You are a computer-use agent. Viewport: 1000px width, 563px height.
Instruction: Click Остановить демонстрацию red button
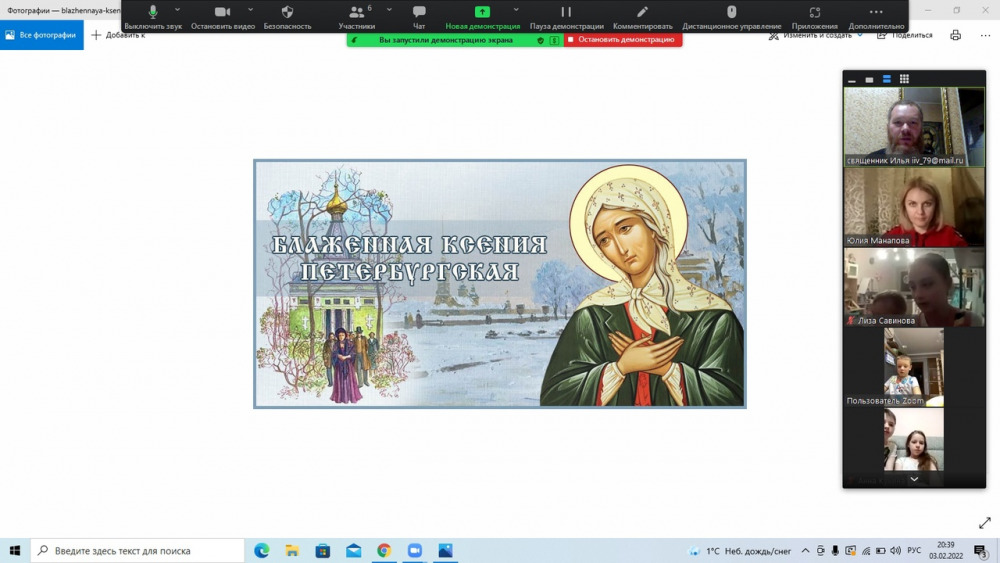(x=622, y=40)
